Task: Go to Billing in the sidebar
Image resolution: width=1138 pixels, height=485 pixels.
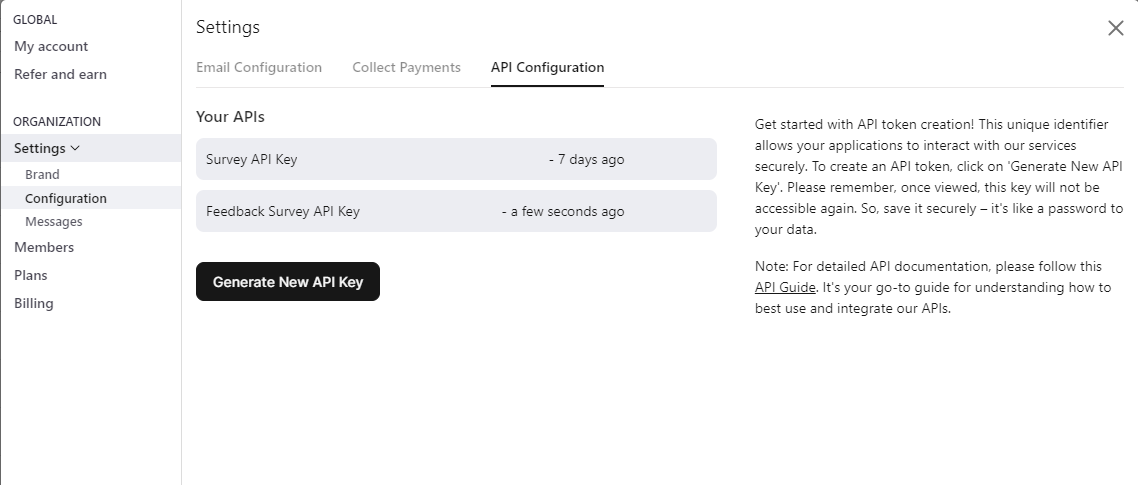Action: pos(34,303)
